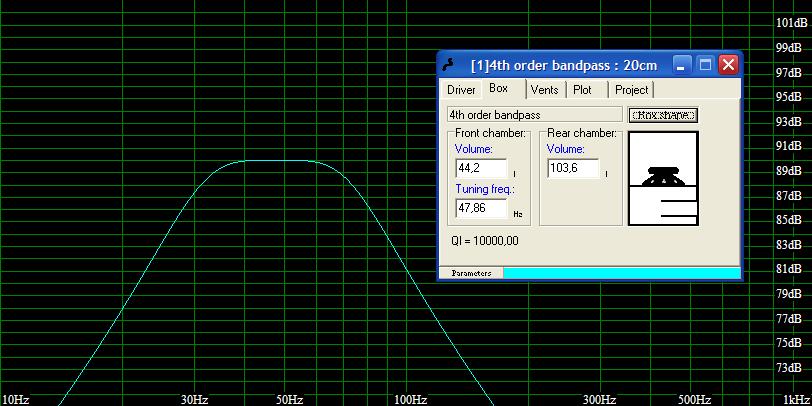Click the 95dB scale label
812x406 pixels.
pos(791,97)
